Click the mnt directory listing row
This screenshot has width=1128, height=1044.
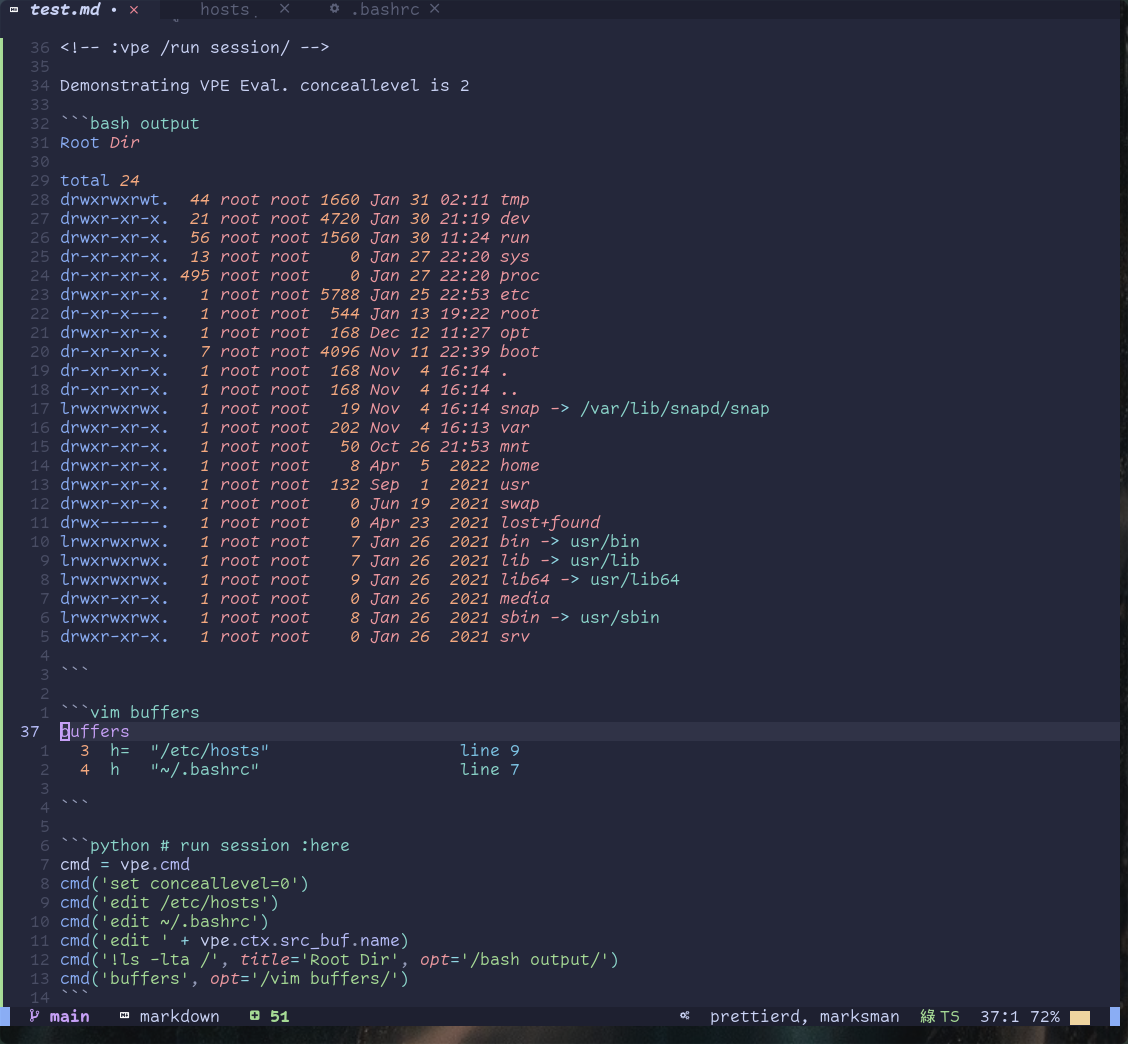click(x=294, y=447)
